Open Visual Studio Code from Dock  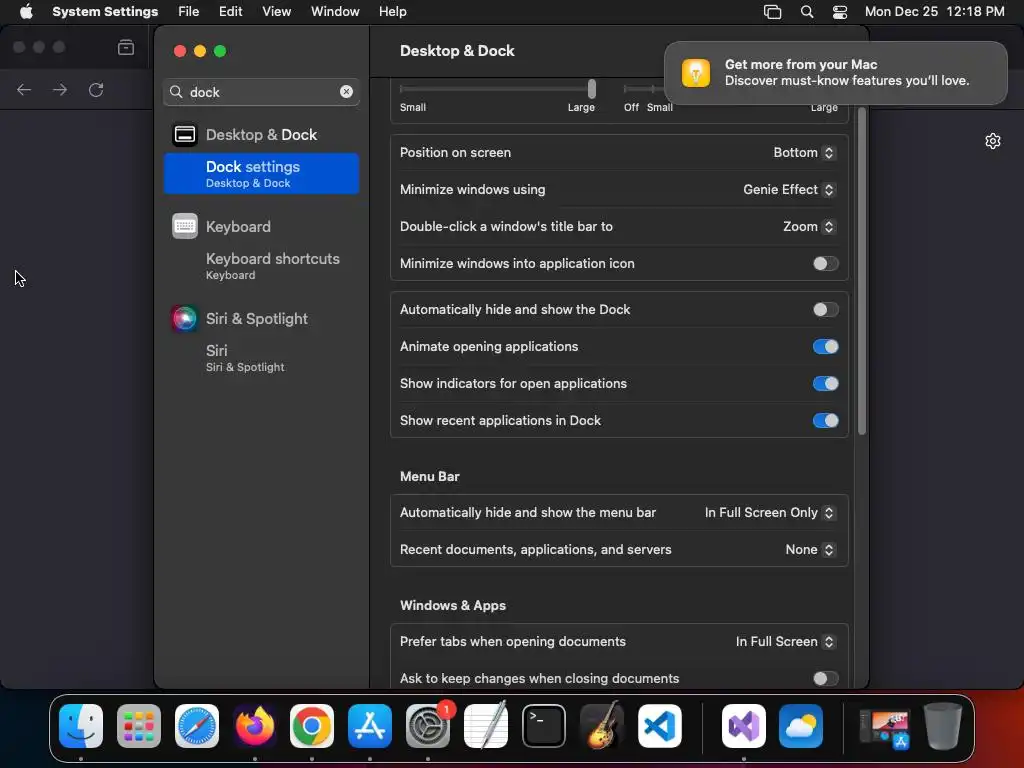pos(660,726)
